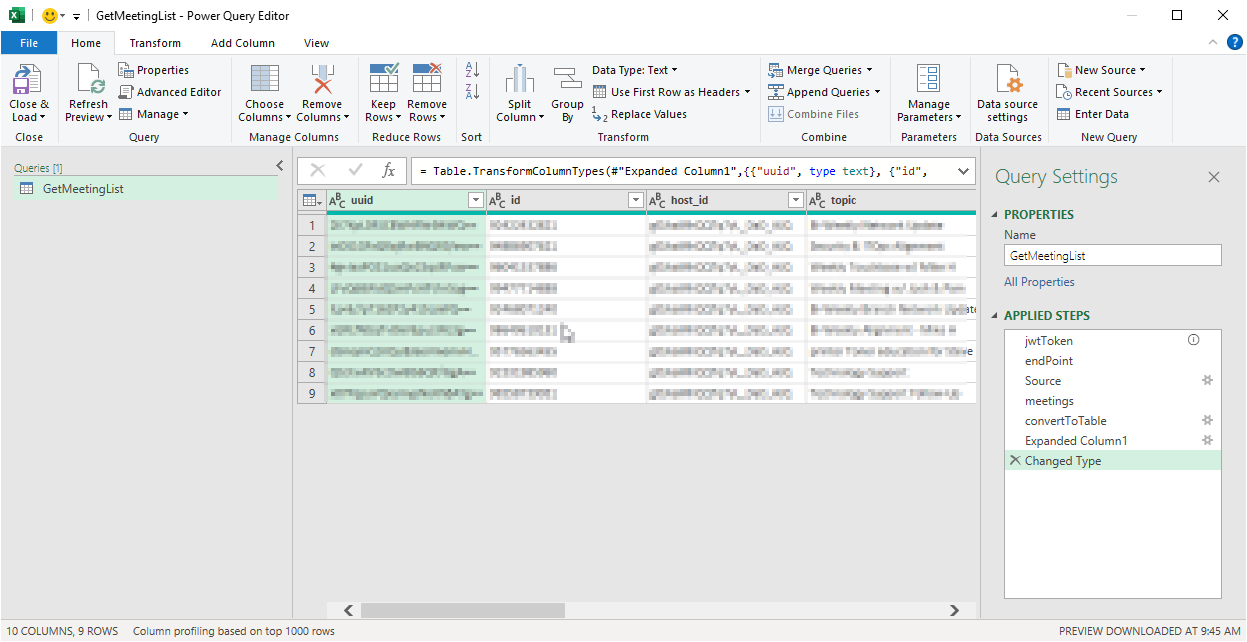1247x642 pixels.
Task: Delete the Changed Type step with the X
Action: click(1016, 461)
